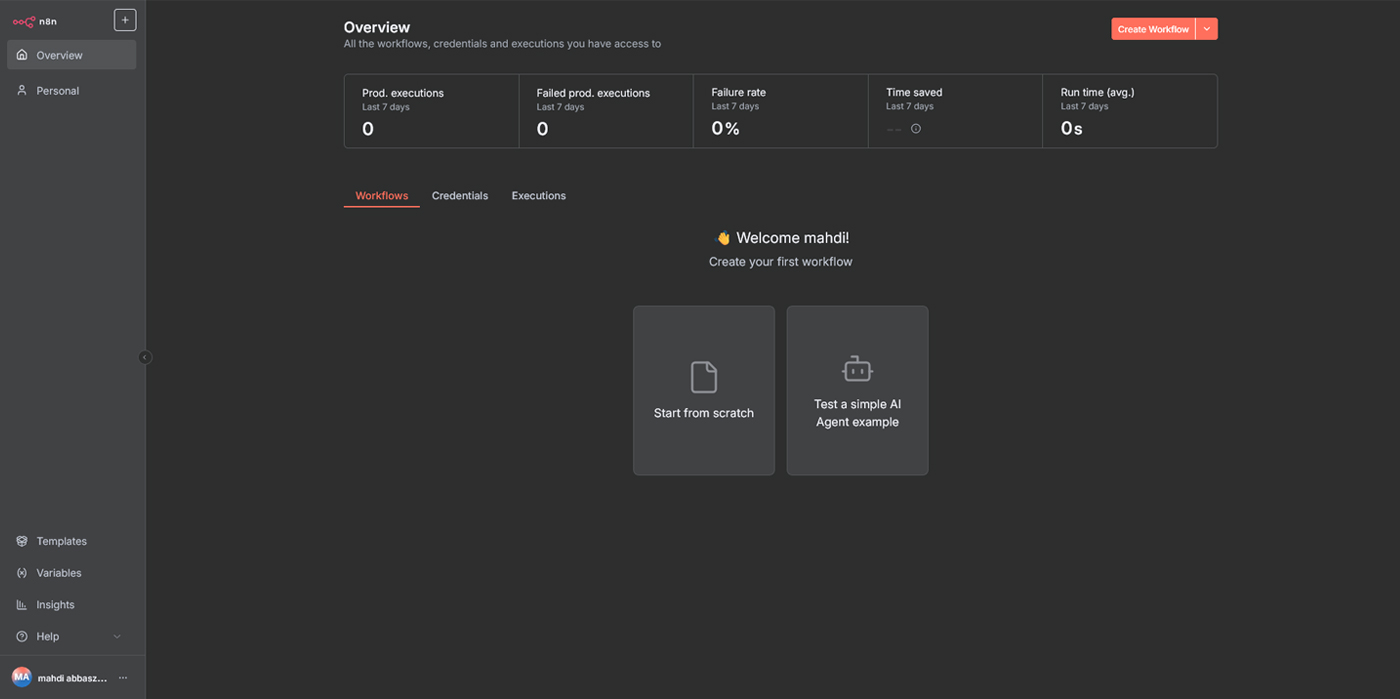This screenshot has width=1400, height=699.
Task: Open the Overview page from sidebar
Action: (x=71, y=55)
